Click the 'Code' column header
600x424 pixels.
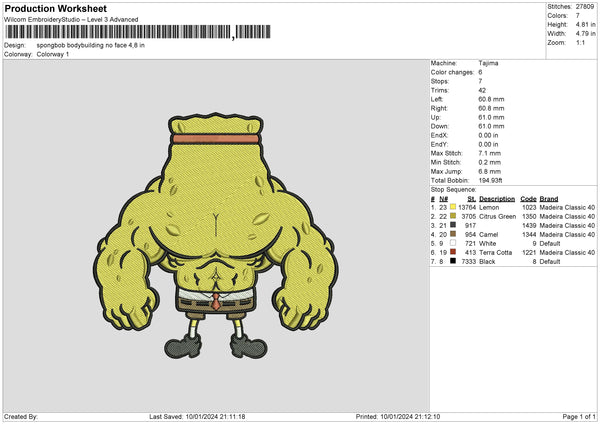528,199
